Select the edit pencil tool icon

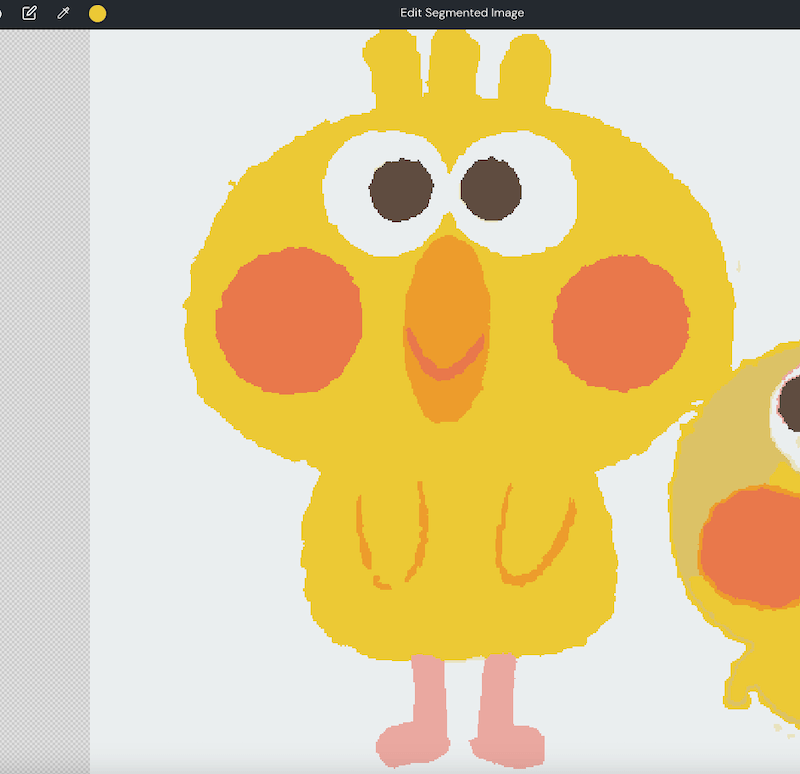[29, 13]
